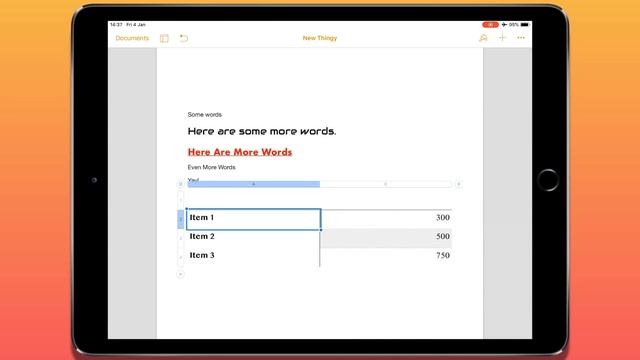Open the three-dot more menu

pos(521,38)
